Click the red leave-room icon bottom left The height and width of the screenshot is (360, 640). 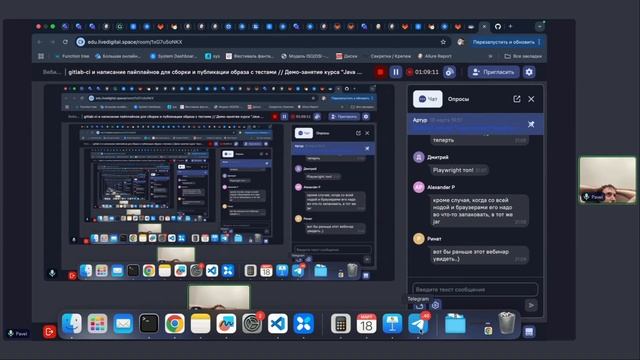[49, 332]
